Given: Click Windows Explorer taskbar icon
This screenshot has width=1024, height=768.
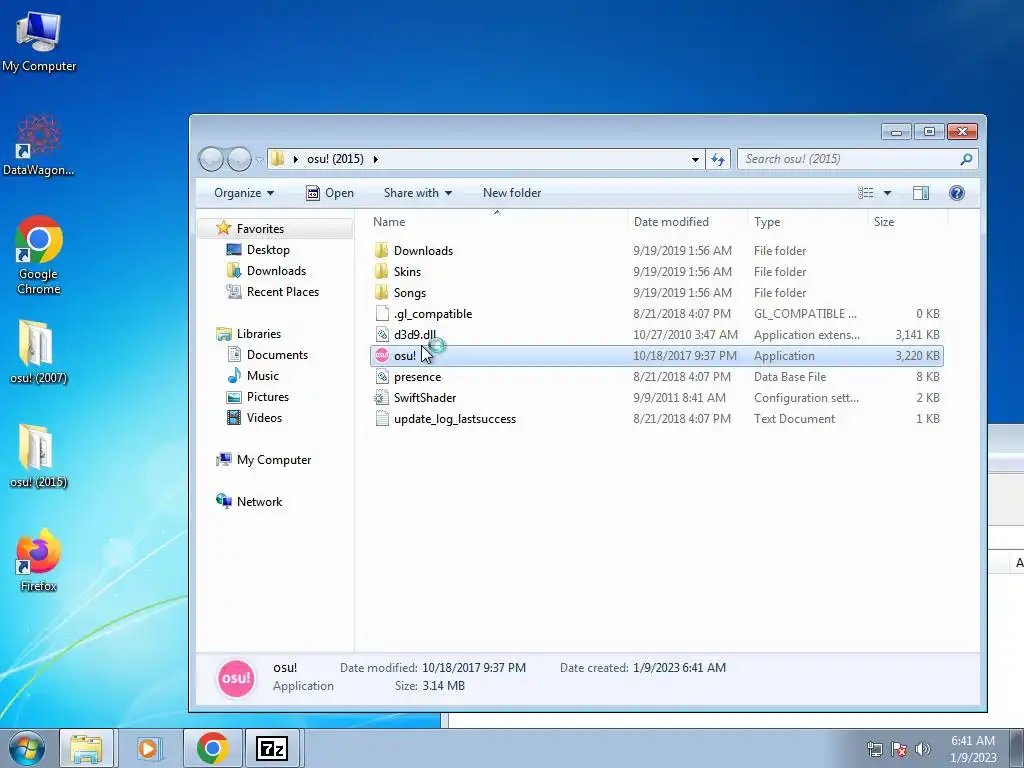Looking at the screenshot, I should pos(86,748).
